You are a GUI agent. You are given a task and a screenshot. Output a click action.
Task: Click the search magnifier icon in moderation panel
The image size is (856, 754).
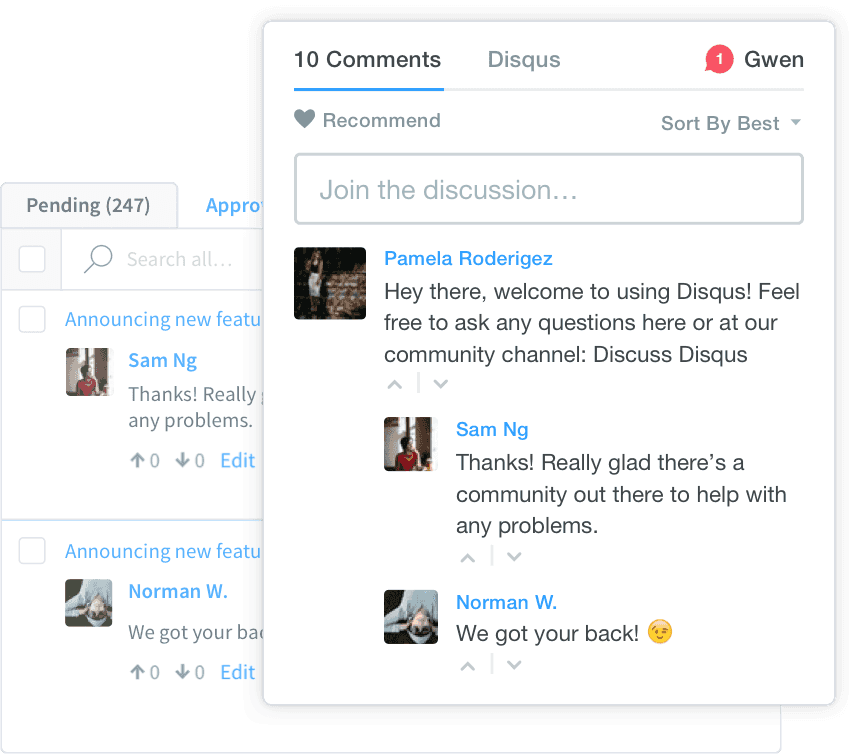pyautogui.click(x=98, y=258)
